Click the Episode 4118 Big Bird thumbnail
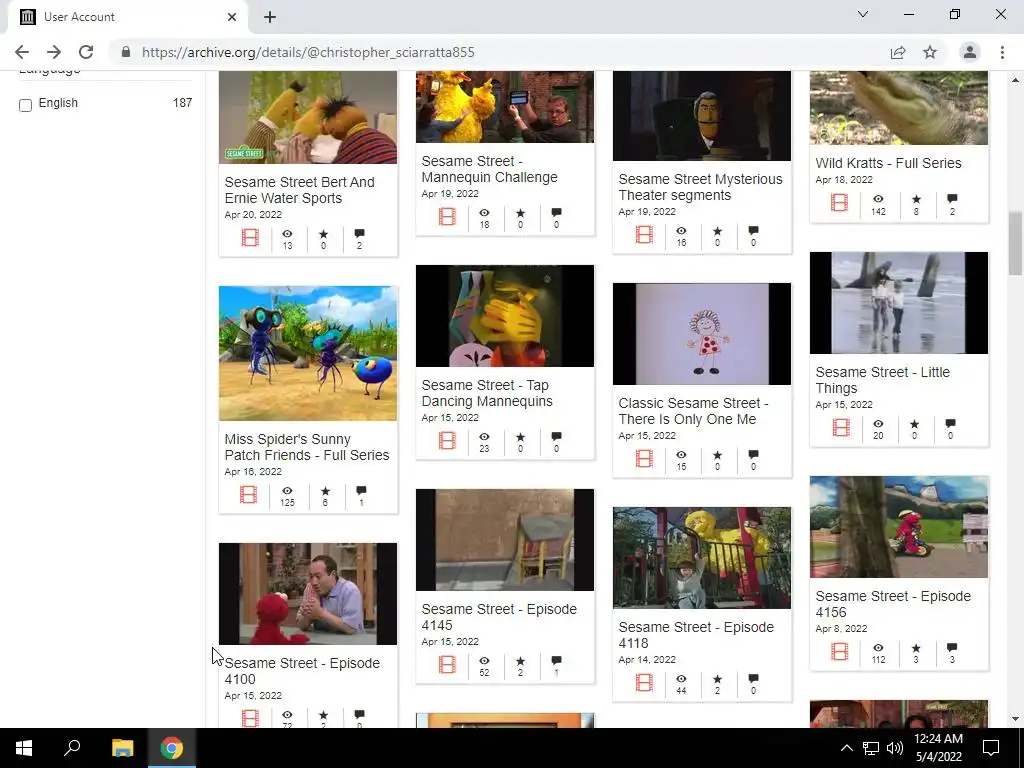Viewport: 1024px width, 768px height. pyautogui.click(x=702, y=558)
